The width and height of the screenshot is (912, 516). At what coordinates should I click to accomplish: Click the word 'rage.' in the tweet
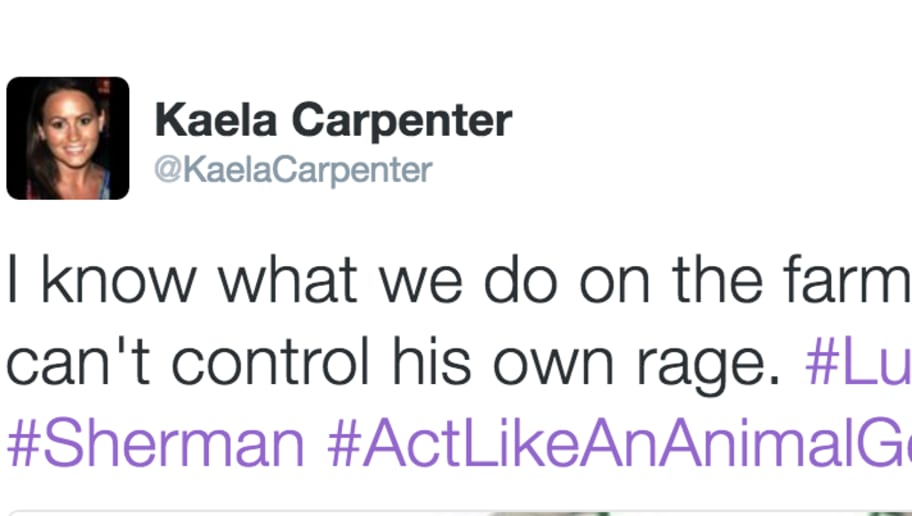[708, 368]
